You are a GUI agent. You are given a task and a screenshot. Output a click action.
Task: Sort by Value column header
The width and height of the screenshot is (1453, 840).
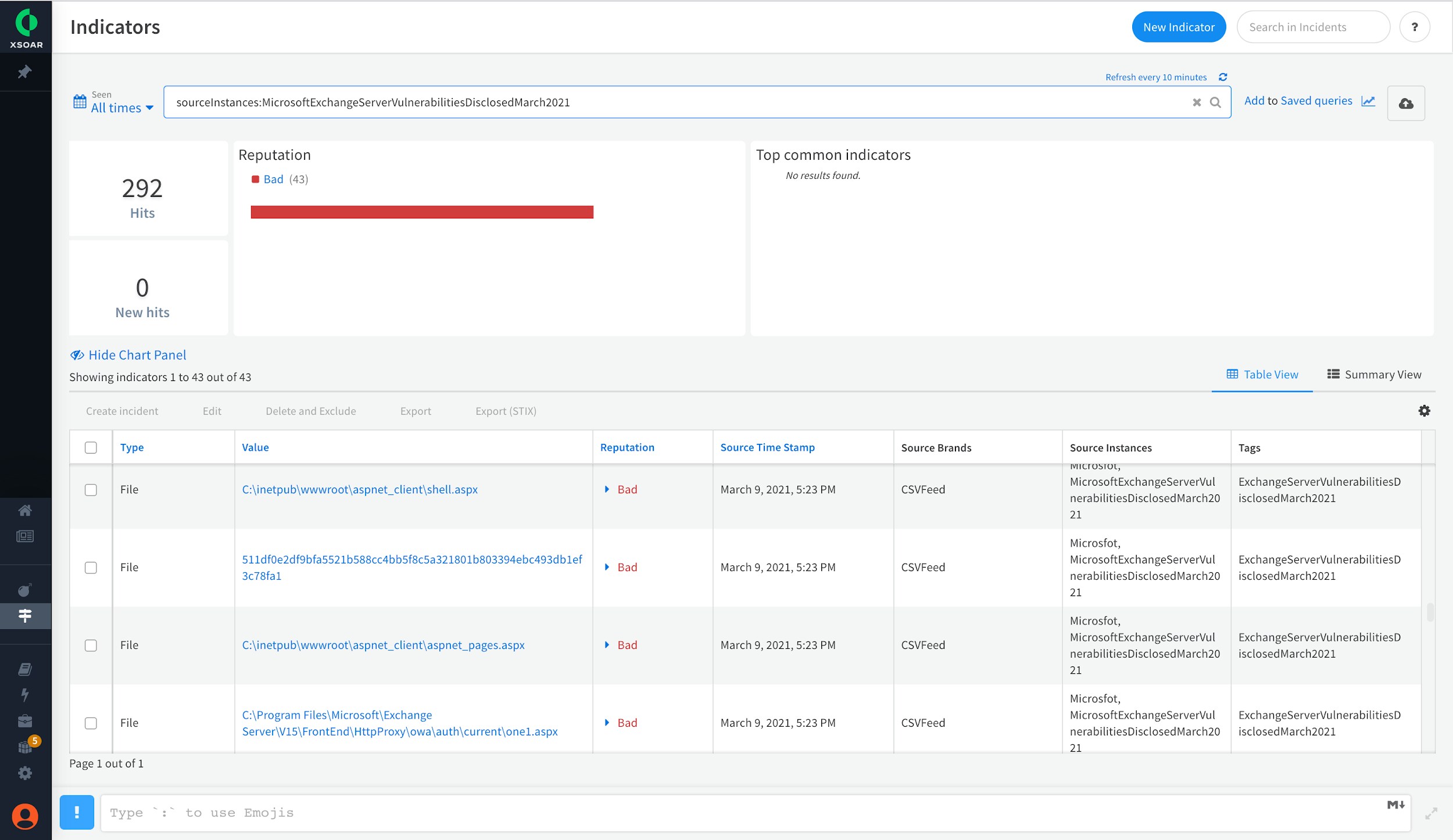click(x=255, y=447)
